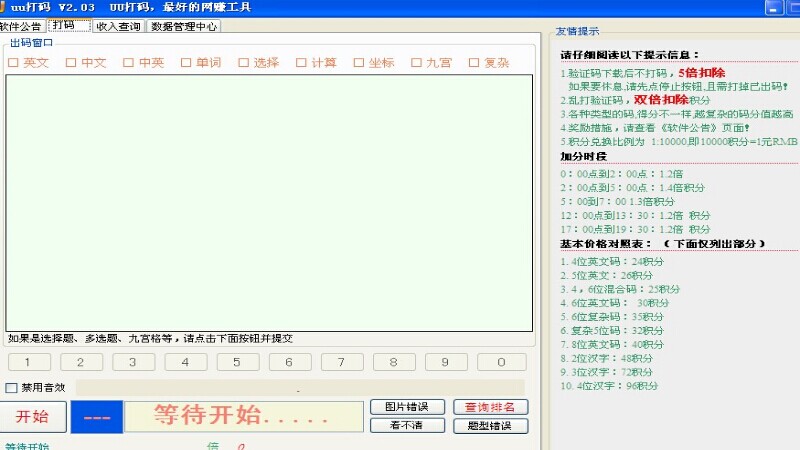The height and width of the screenshot is (450, 800).
Task: Click the 8位英文码：40积分 line
Action: click(612, 345)
